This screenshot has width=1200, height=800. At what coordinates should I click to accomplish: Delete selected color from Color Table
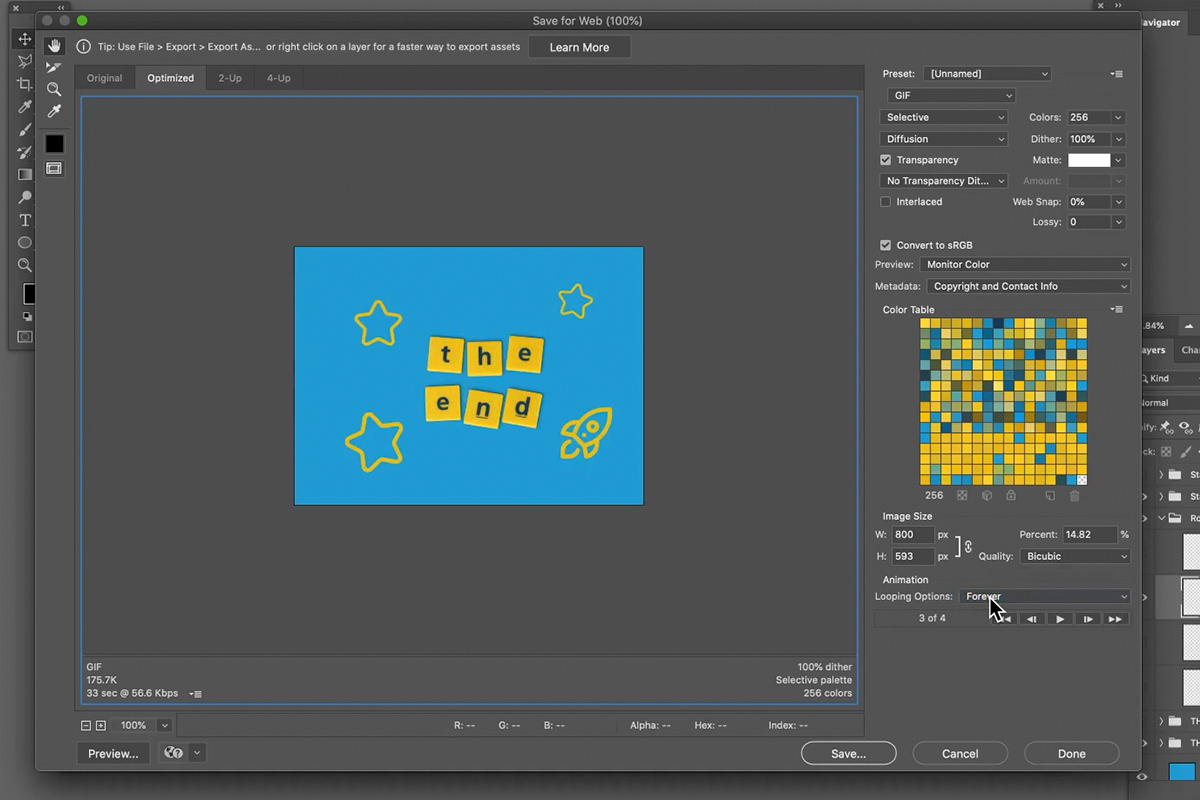click(x=1074, y=495)
